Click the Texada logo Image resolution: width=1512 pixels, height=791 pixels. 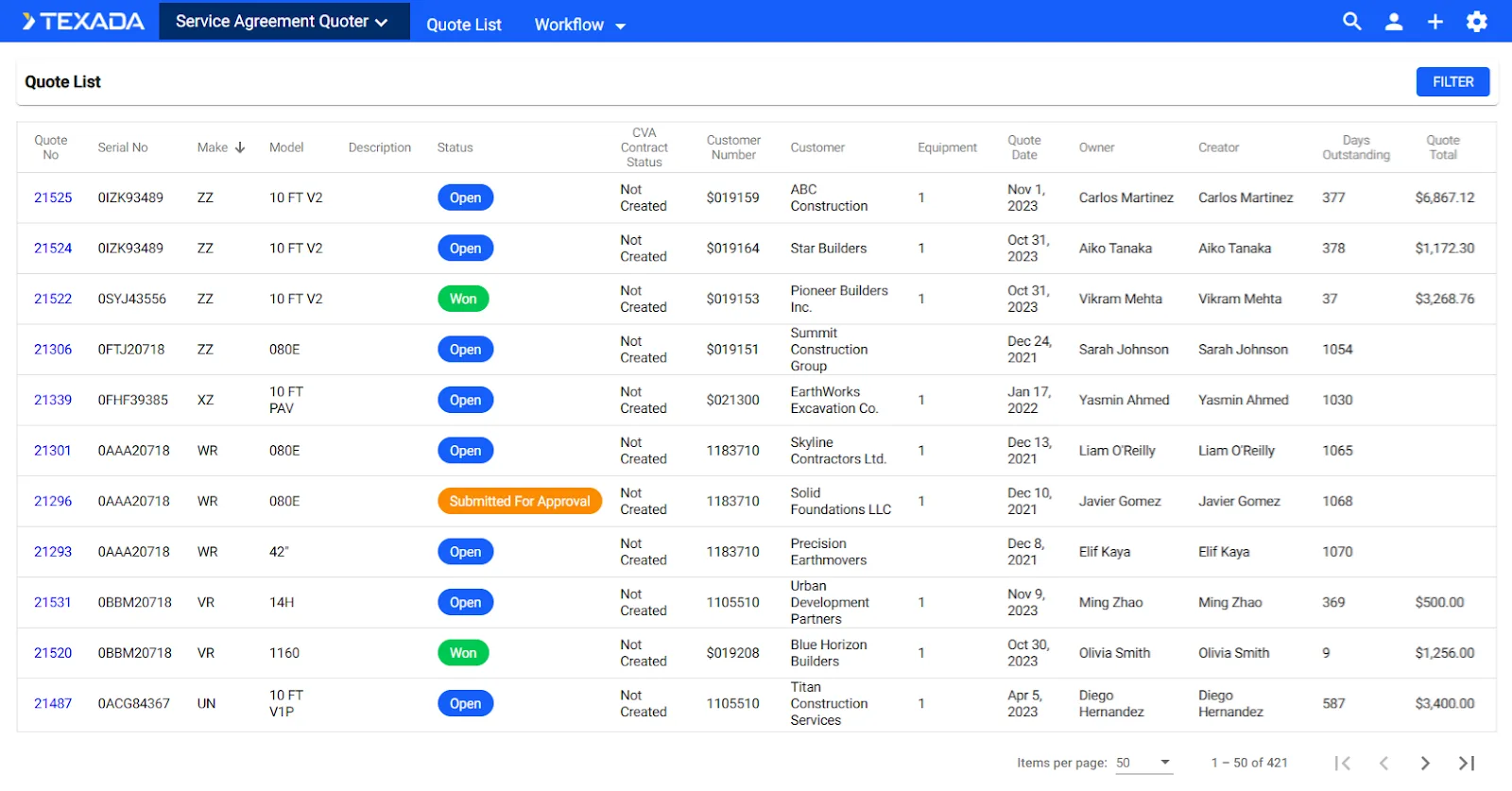point(83,22)
